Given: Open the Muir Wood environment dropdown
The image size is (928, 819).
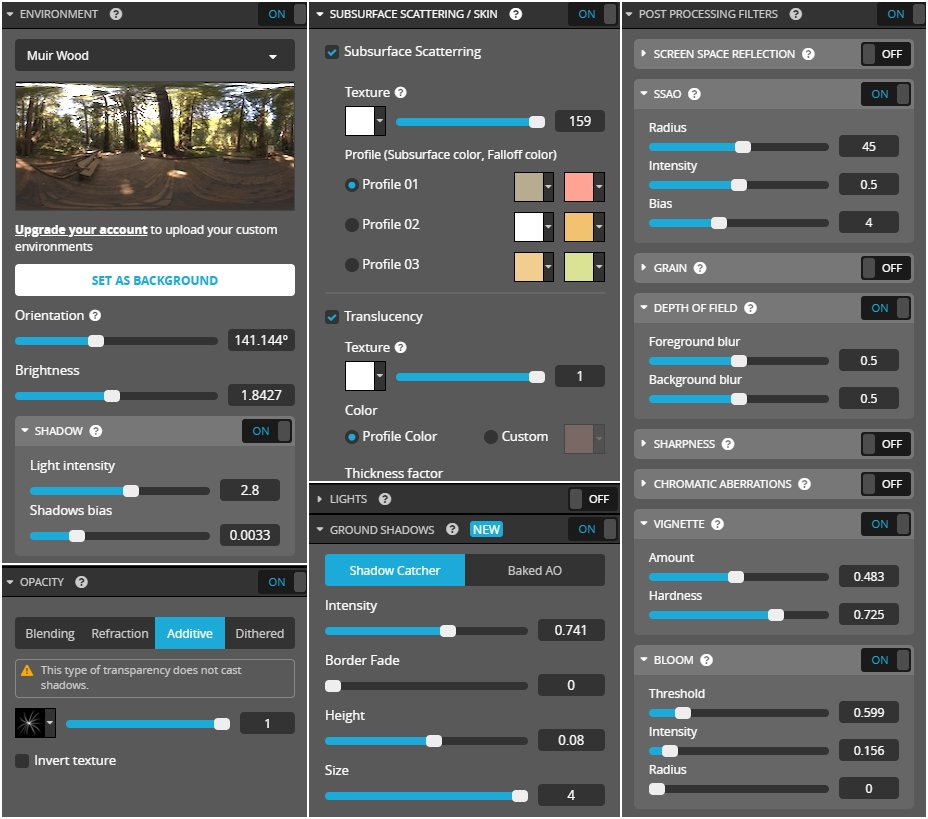Looking at the screenshot, I should [x=155, y=56].
